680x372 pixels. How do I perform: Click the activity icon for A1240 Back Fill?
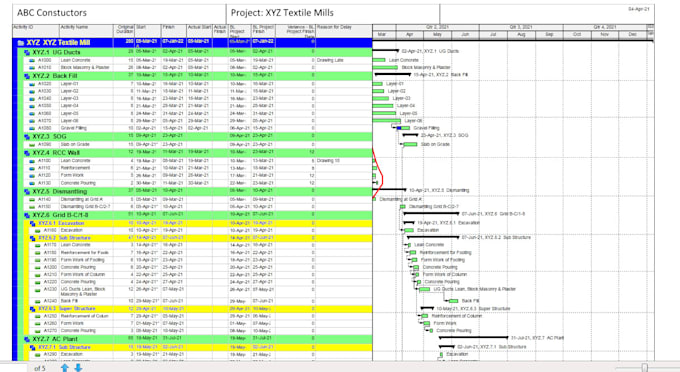point(38,301)
